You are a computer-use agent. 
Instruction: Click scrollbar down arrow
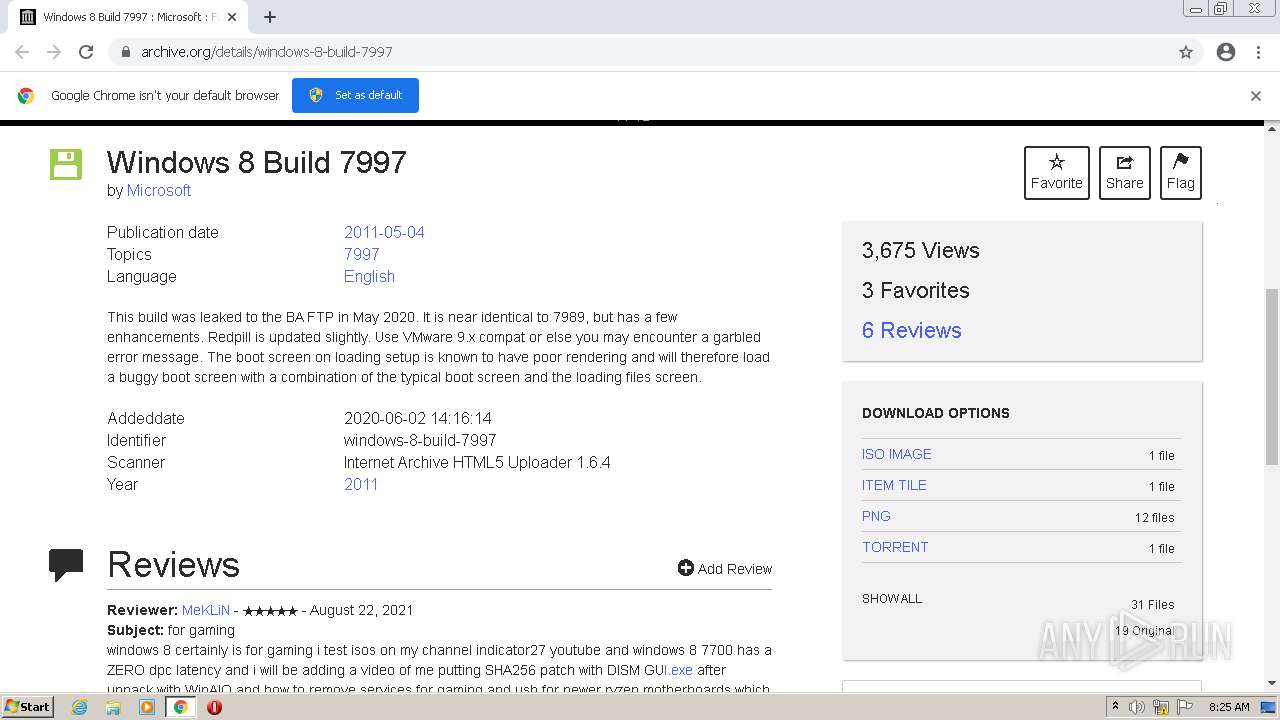(x=1272, y=683)
